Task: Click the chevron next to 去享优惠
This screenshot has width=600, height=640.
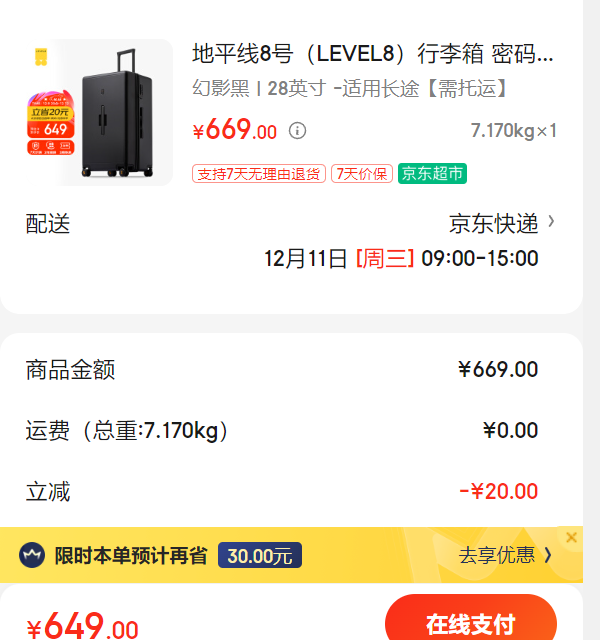Action: point(548,555)
